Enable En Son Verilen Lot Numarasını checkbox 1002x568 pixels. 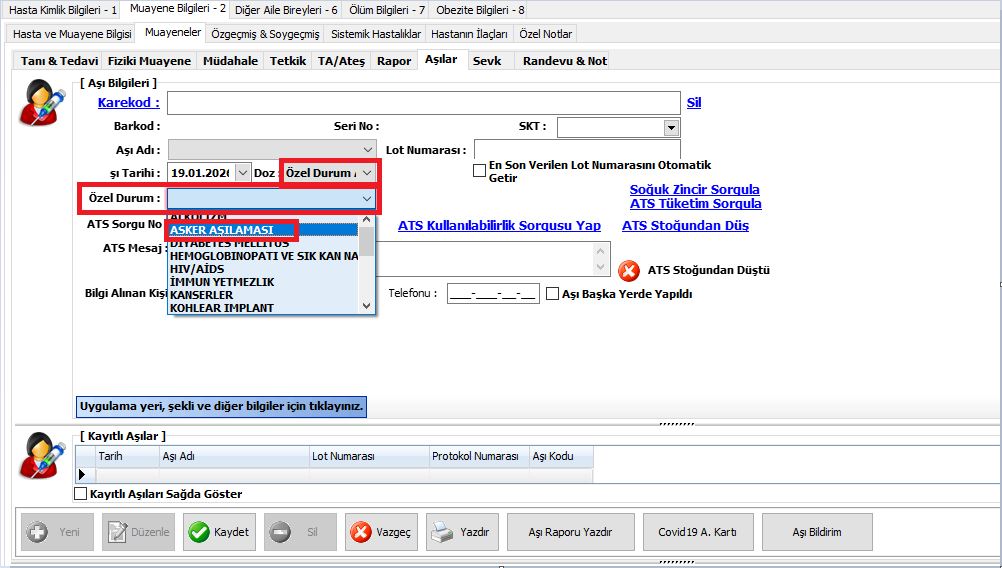pos(480,171)
